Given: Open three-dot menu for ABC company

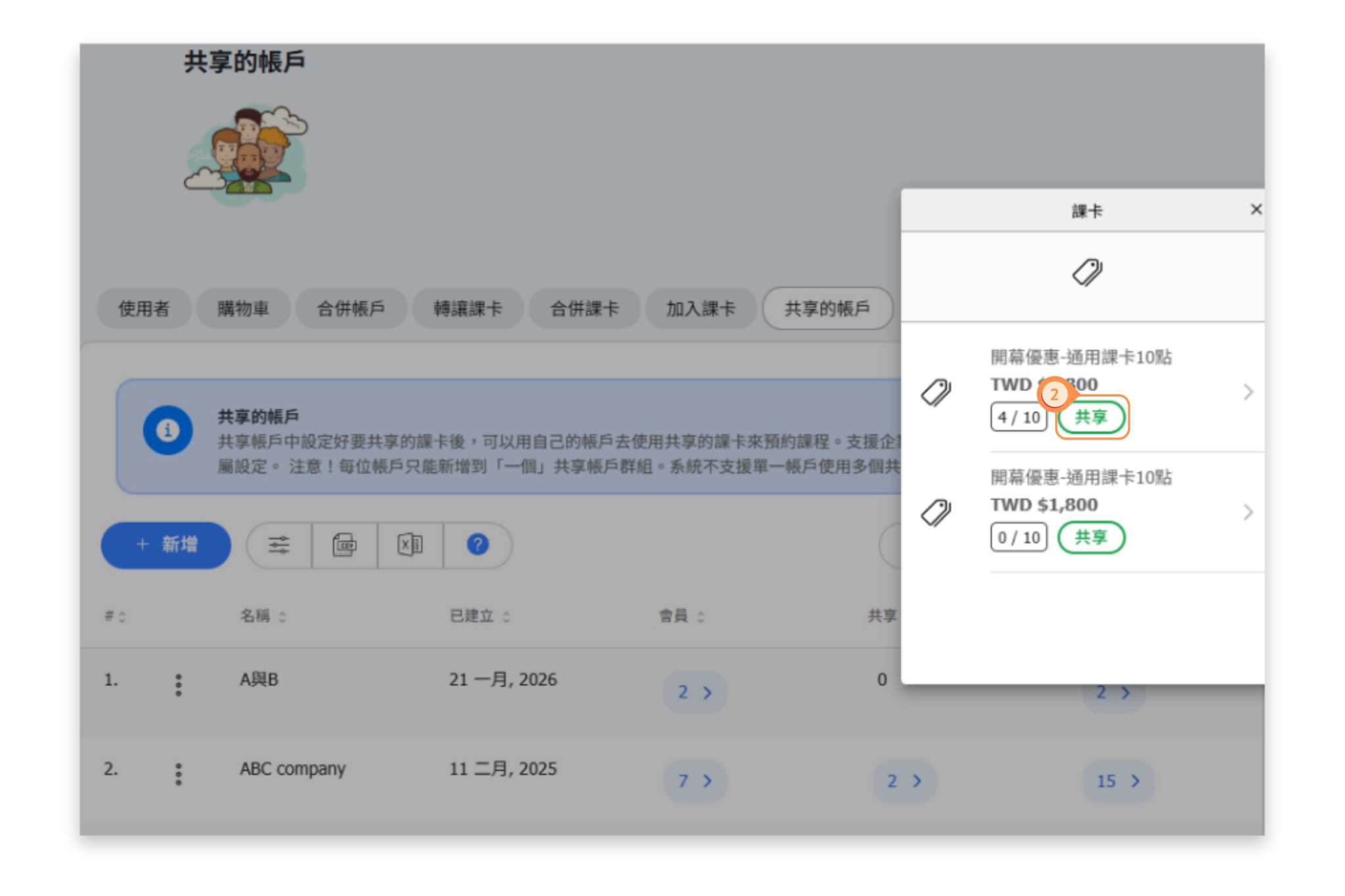Looking at the screenshot, I should [x=178, y=774].
